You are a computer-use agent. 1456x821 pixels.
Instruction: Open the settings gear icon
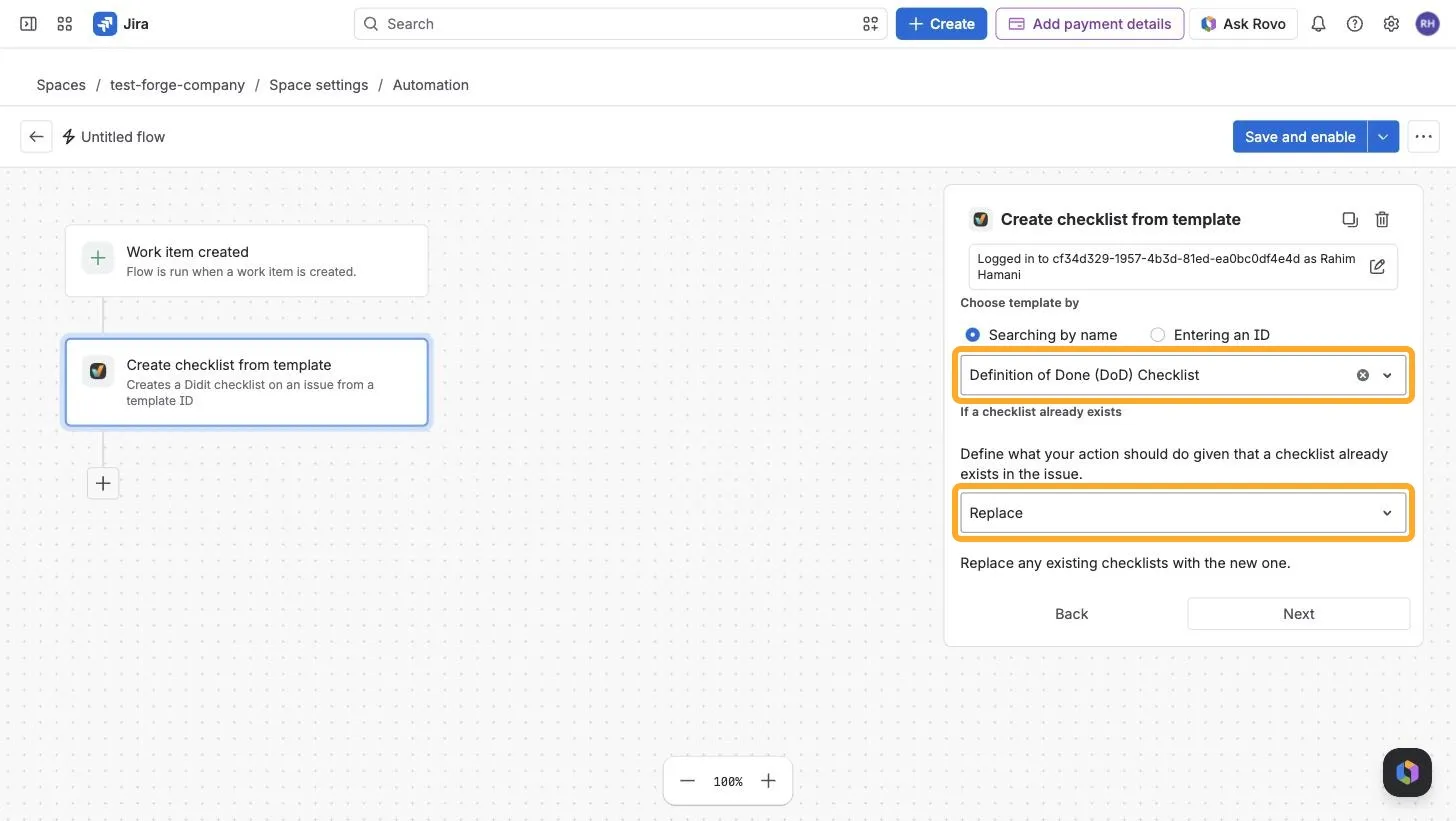(1391, 24)
